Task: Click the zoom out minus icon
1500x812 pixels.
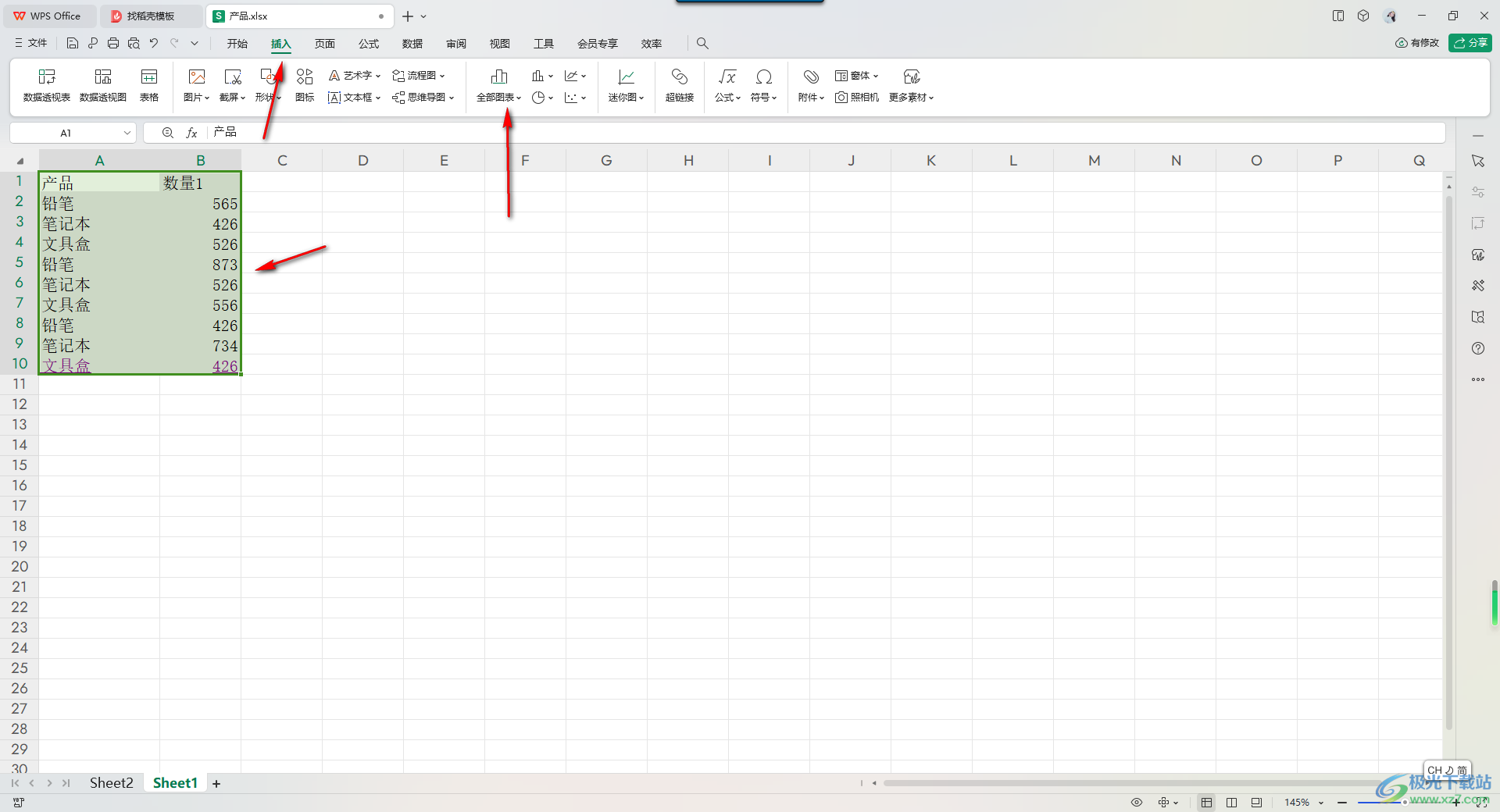Action: tap(1342, 803)
